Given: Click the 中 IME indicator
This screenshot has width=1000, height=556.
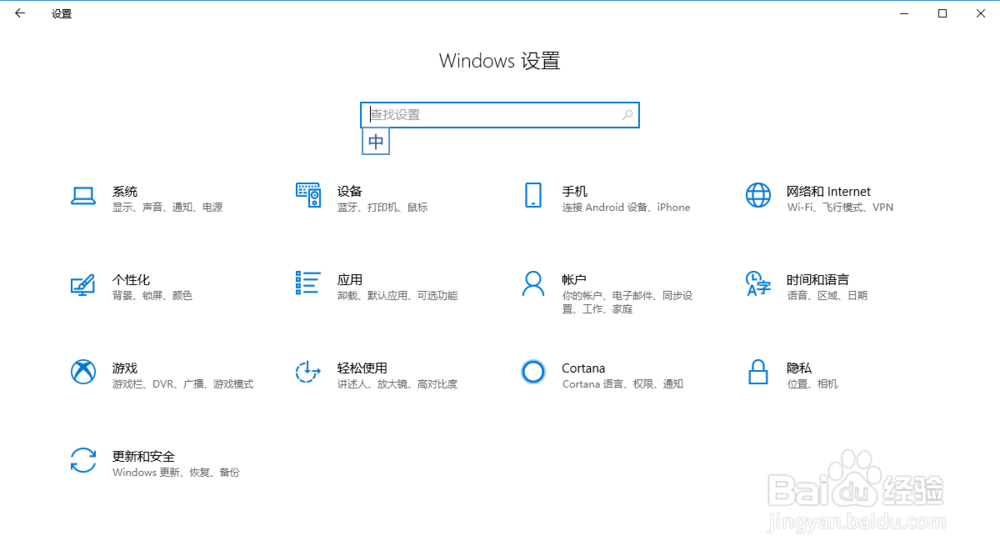Looking at the screenshot, I should click(376, 142).
